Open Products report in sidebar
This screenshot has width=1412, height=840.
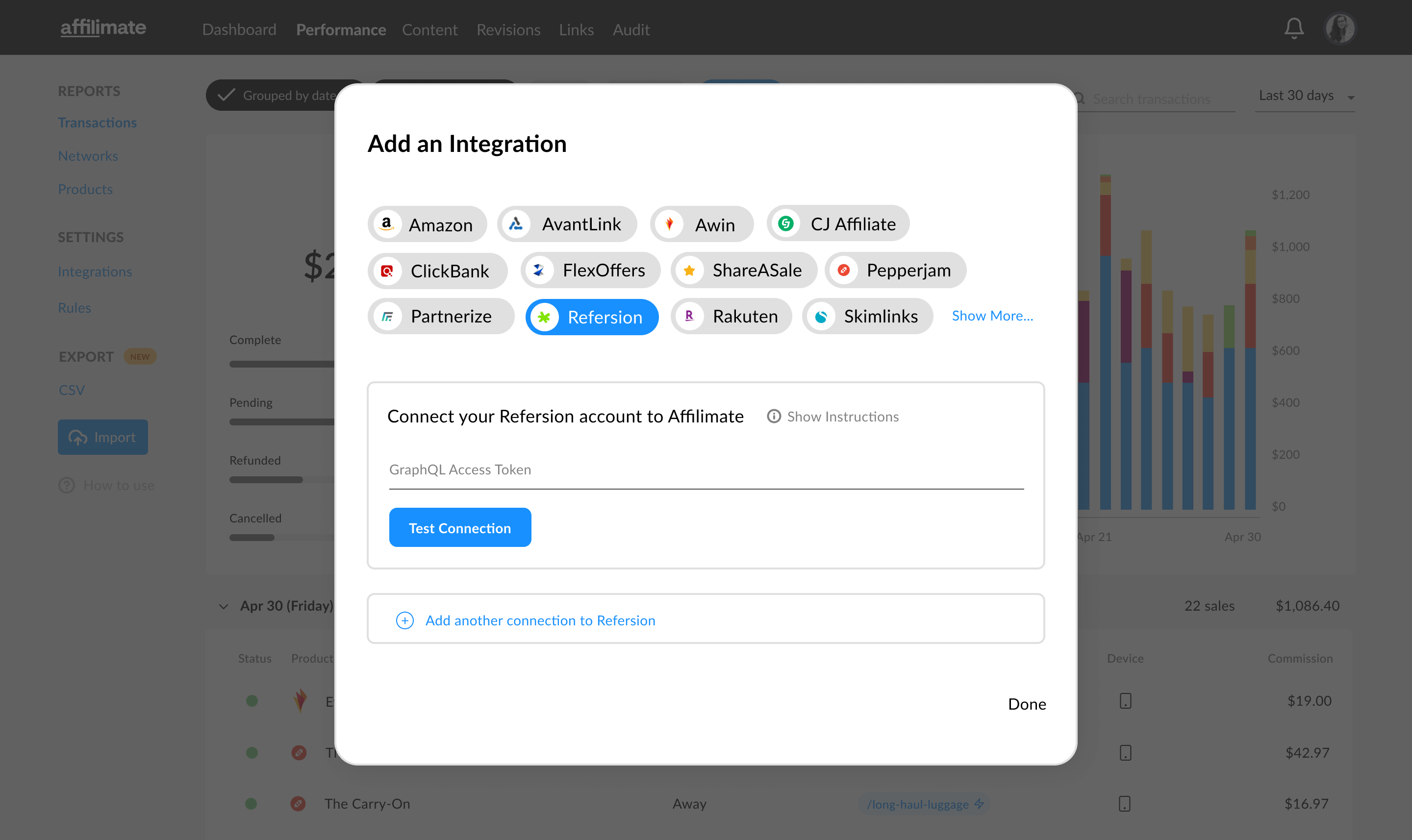[x=85, y=189]
